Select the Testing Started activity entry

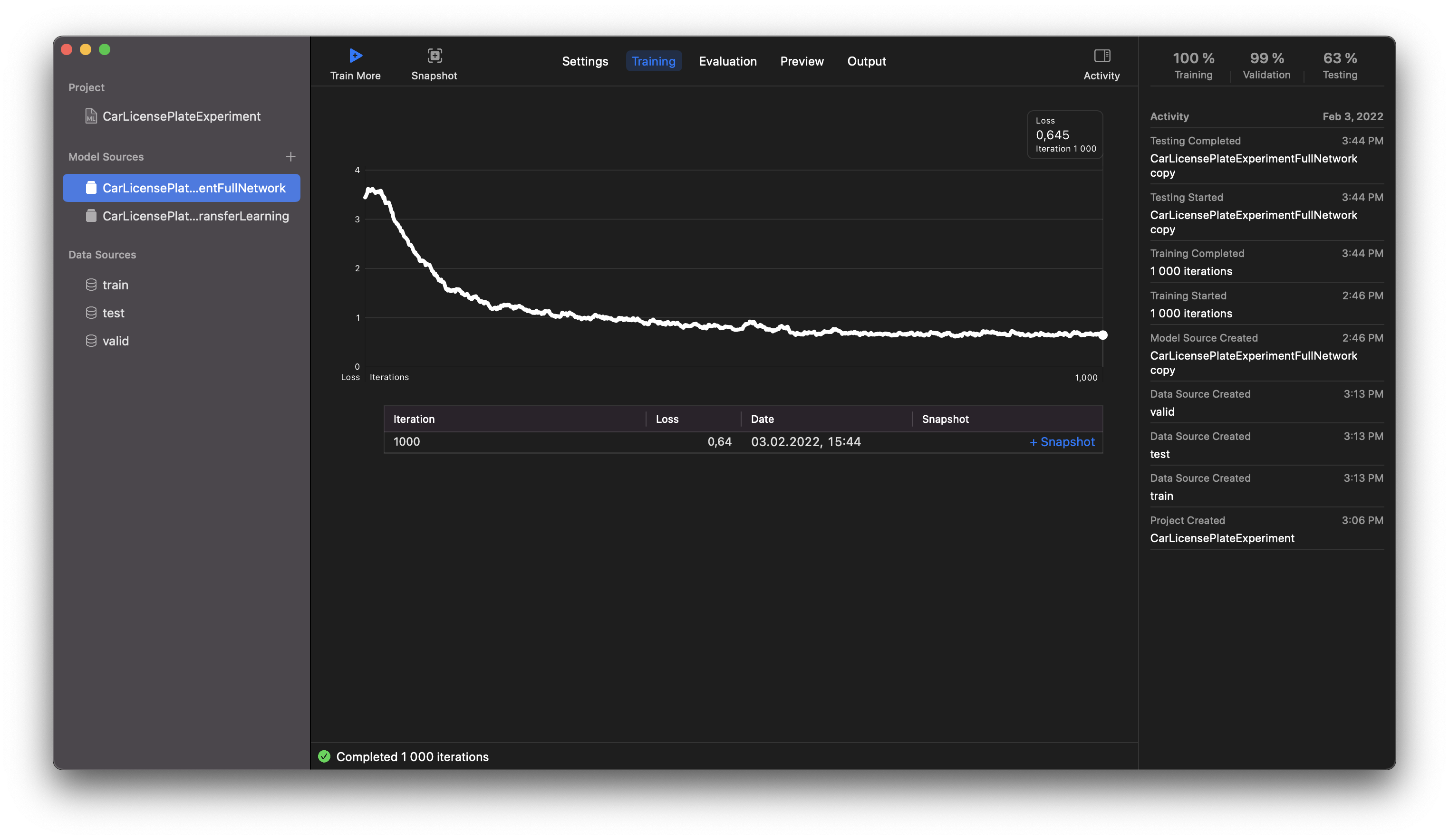[x=1266, y=212]
